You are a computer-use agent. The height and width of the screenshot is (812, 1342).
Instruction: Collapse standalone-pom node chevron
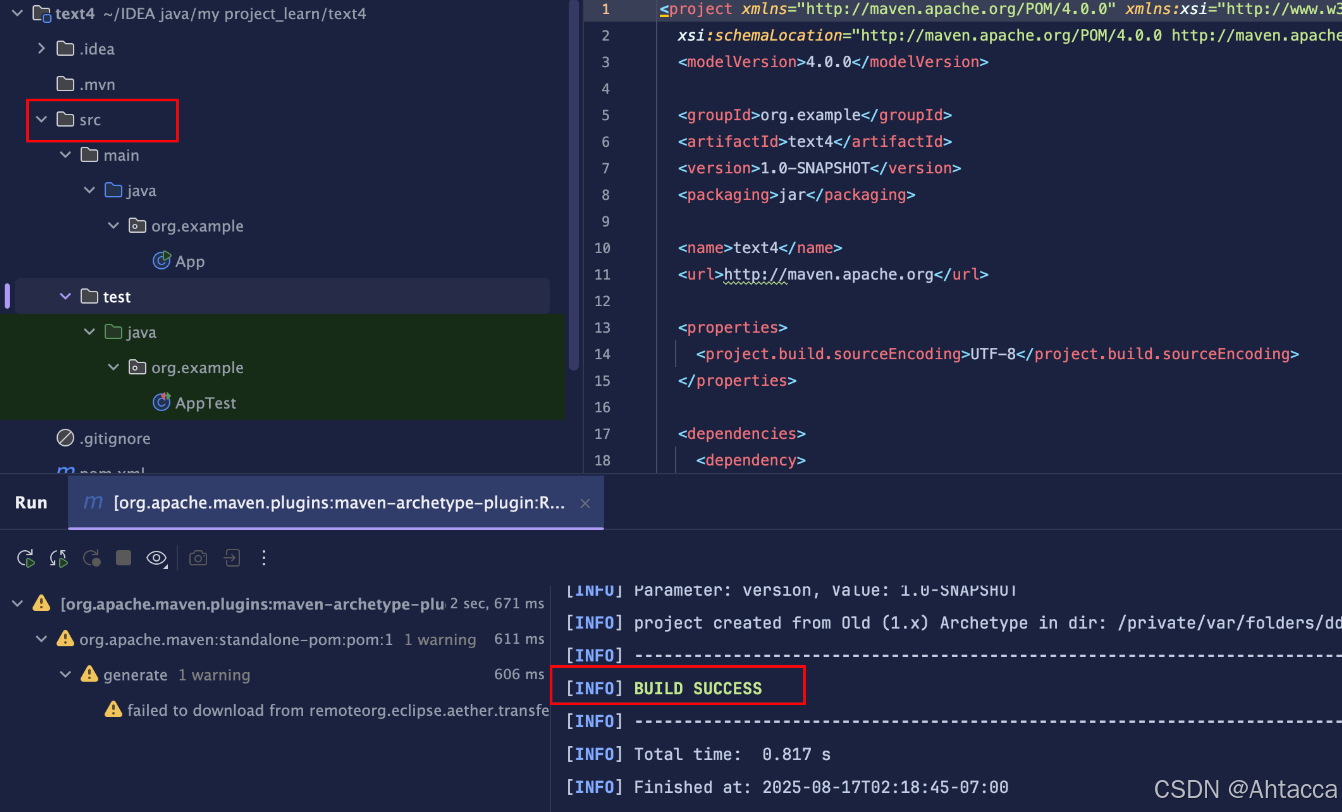tap(41, 639)
